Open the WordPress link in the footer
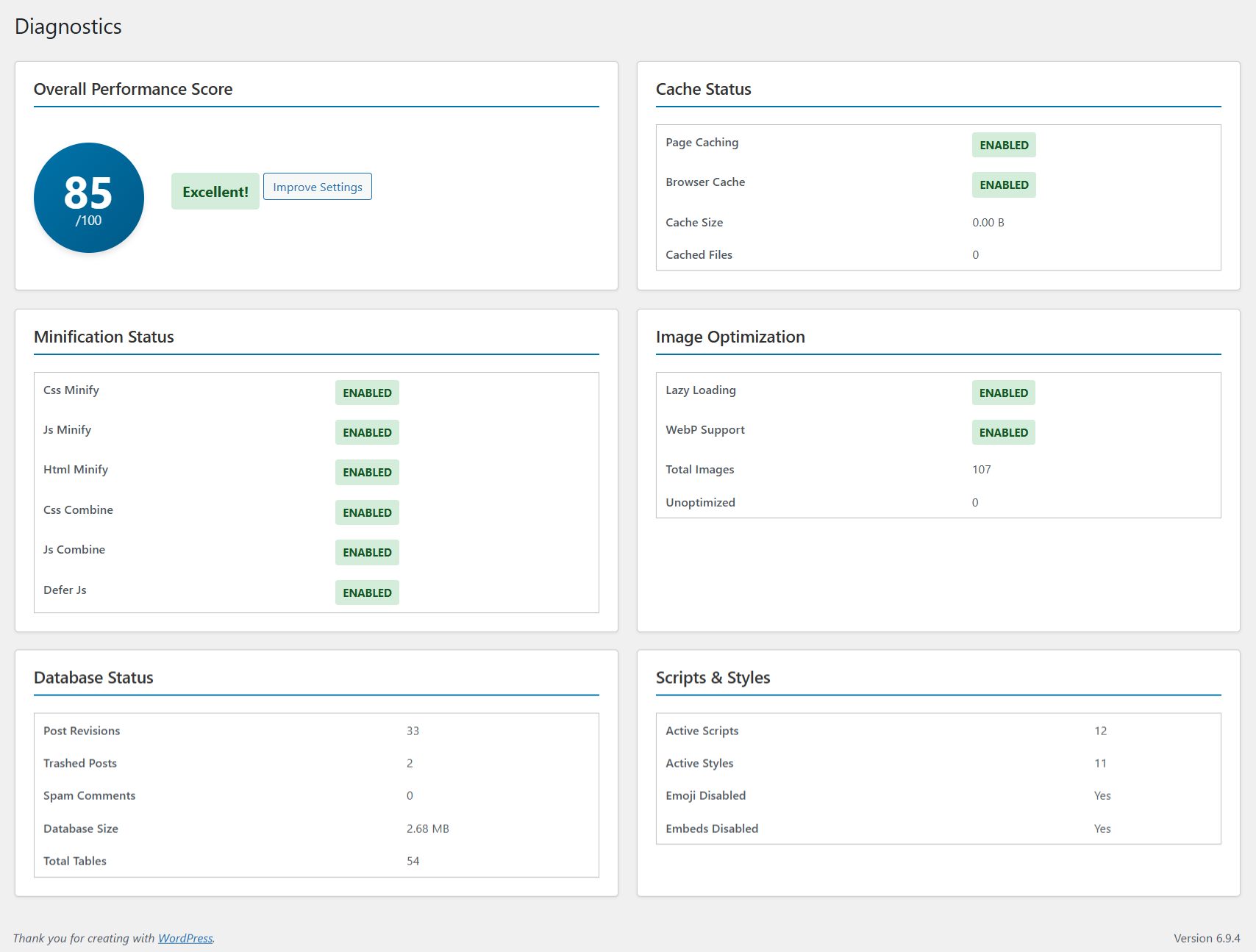This screenshot has height=952, width=1256. point(185,938)
